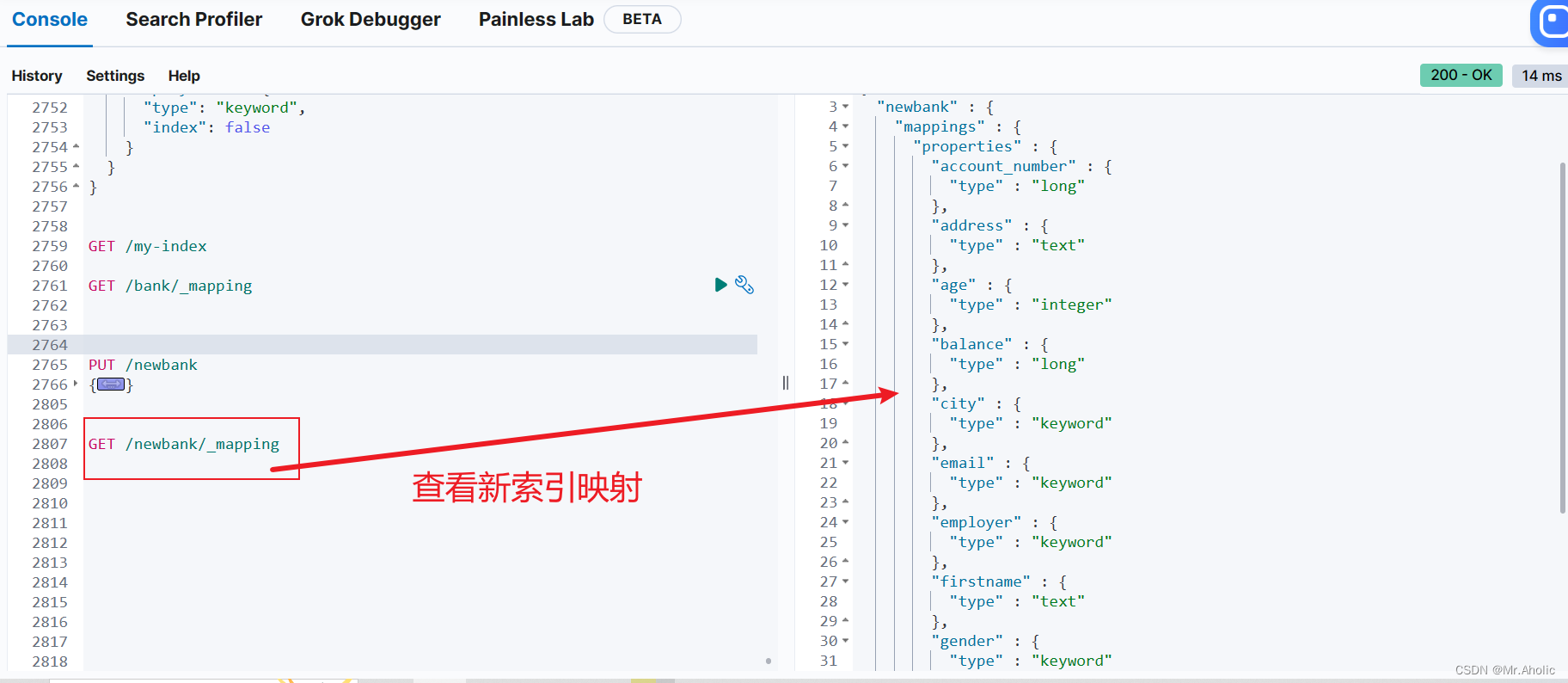Collapse the fold arrow on editor line 2755

coord(77,167)
